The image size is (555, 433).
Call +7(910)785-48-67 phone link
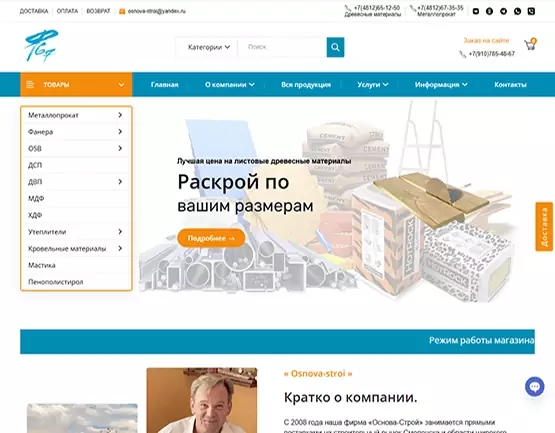[492, 54]
